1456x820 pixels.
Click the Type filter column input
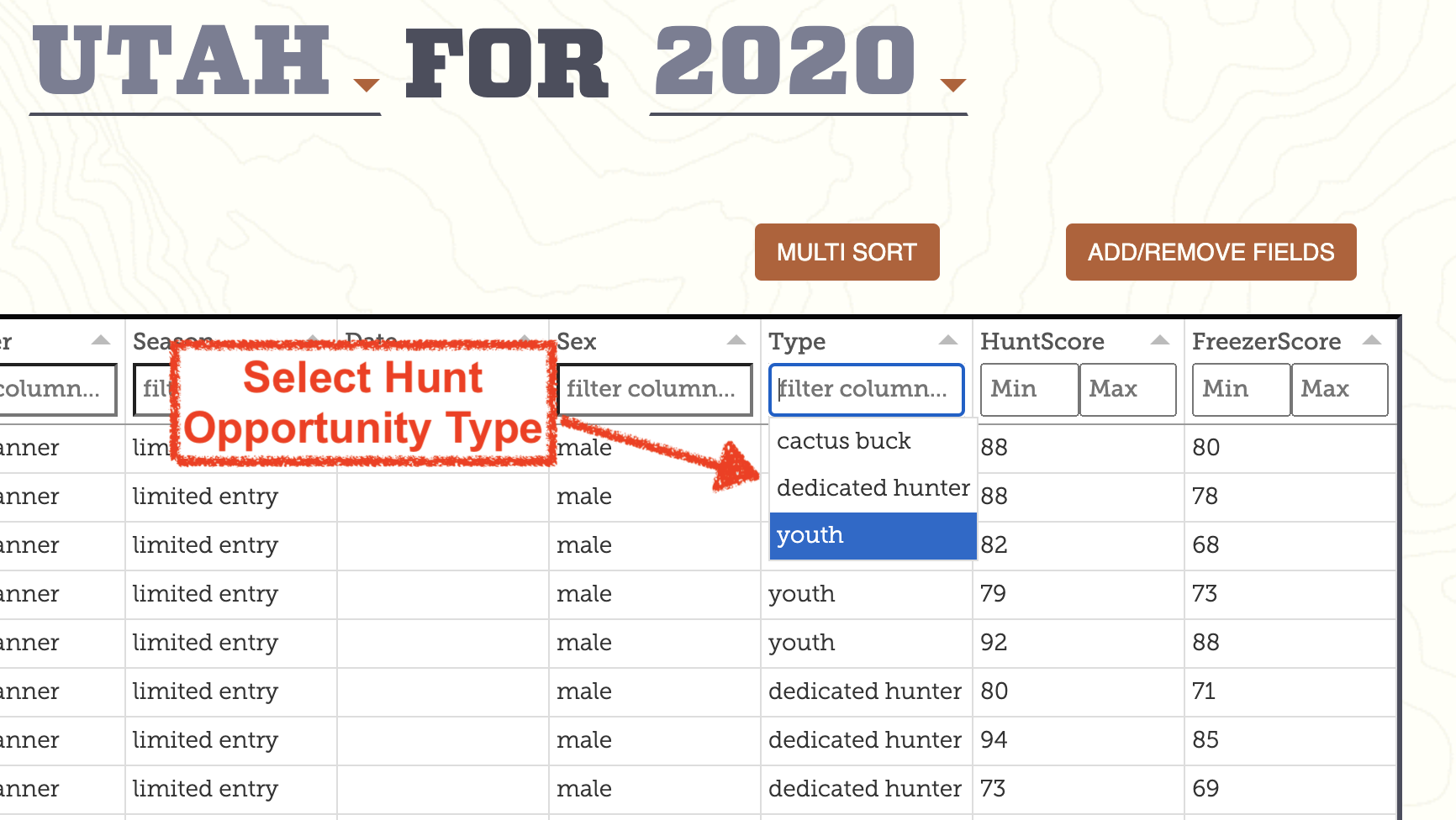tap(866, 389)
